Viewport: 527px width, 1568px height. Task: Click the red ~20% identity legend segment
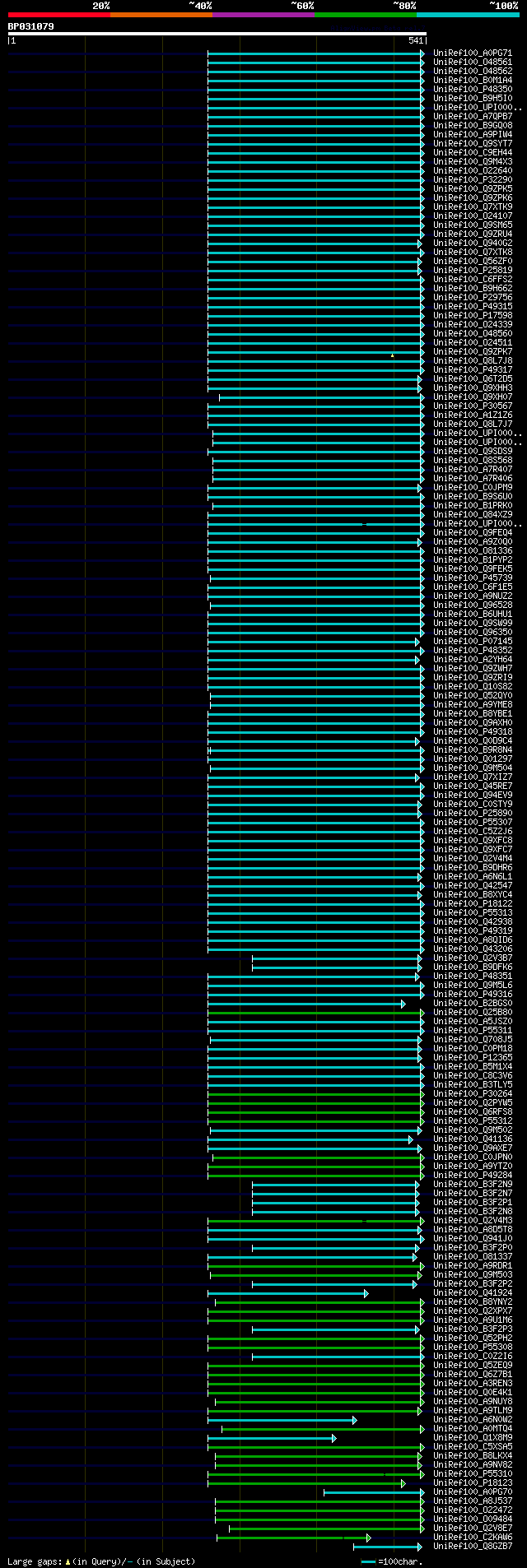coord(58,15)
